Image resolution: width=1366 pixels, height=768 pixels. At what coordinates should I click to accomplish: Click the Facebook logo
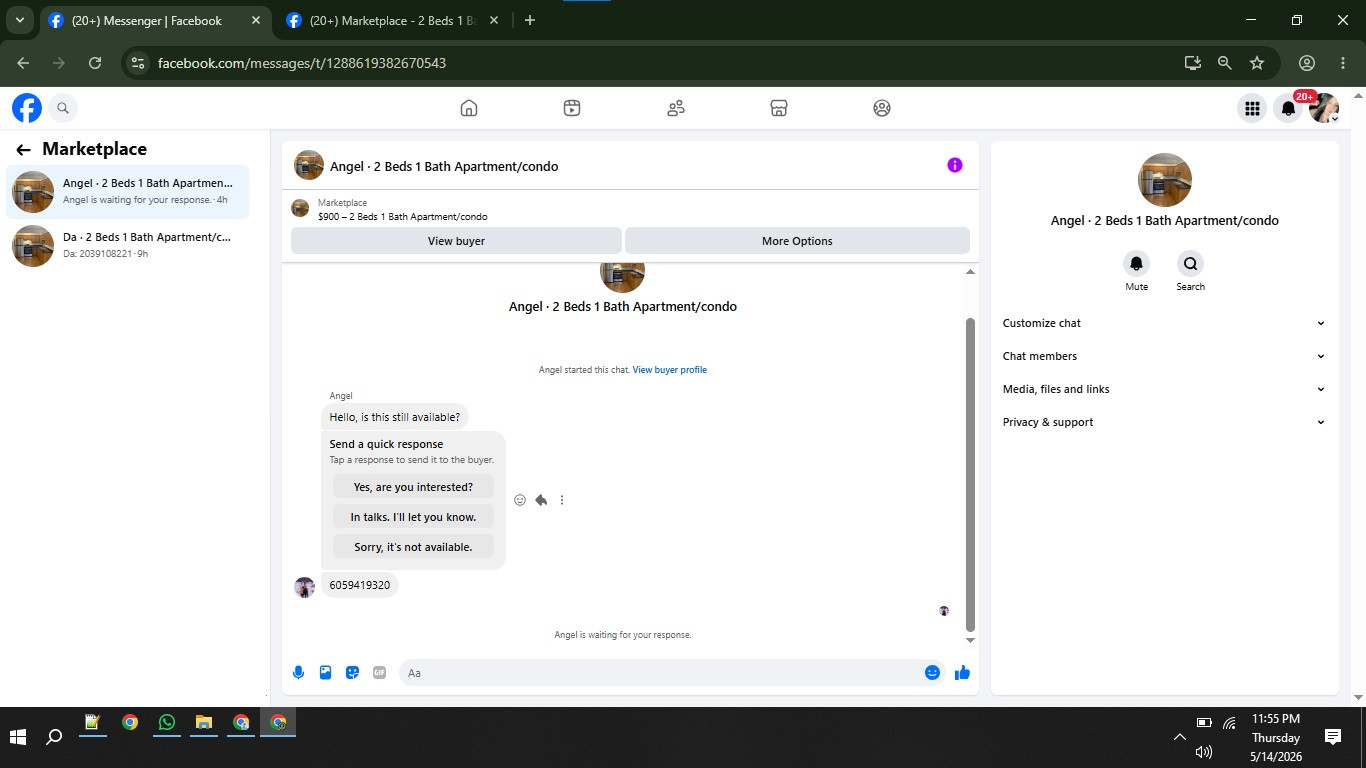27,108
